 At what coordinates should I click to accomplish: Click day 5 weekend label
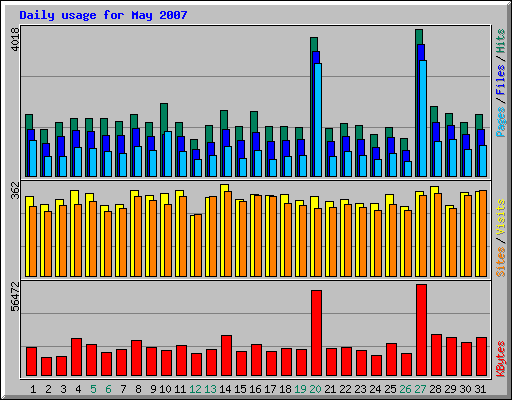pos(93,389)
